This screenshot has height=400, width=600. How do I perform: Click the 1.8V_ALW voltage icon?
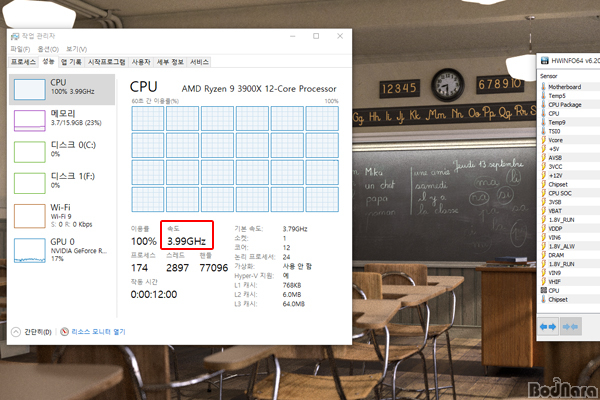coord(543,246)
